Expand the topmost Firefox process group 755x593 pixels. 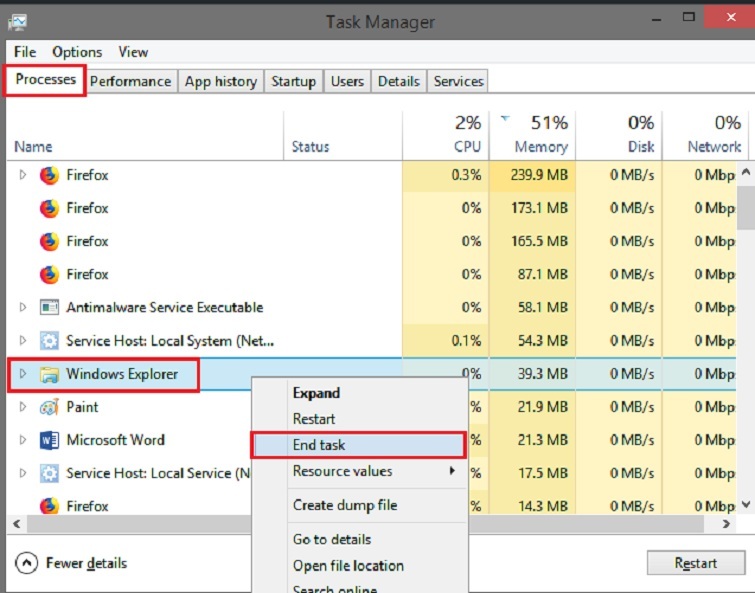click(x=23, y=176)
